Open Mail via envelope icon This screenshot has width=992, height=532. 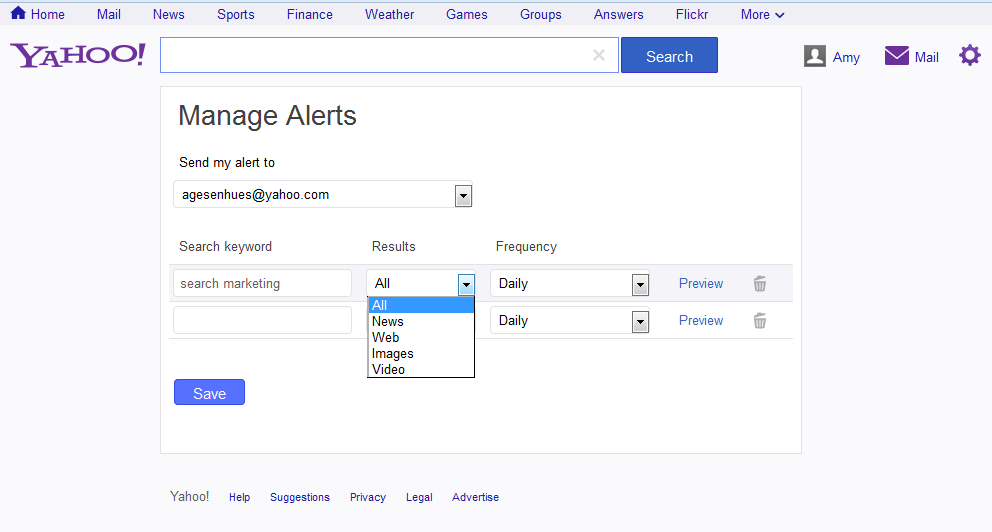point(896,56)
